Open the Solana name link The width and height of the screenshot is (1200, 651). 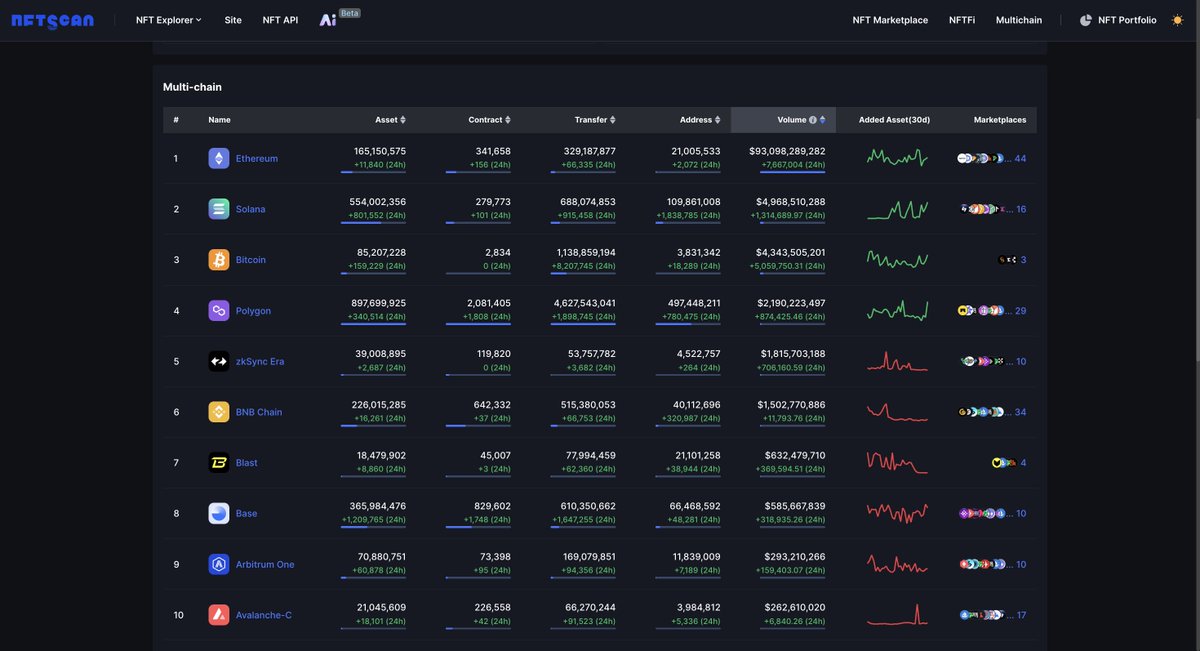pos(251,209)
